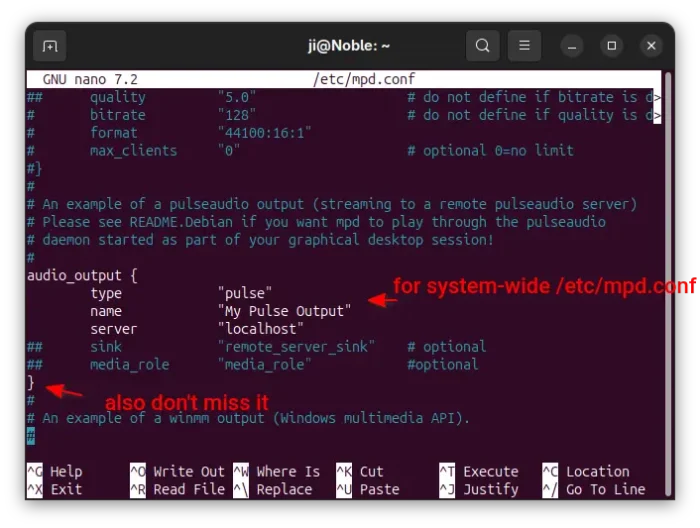Click the Replace shortcut label

(x=284, y=489)
